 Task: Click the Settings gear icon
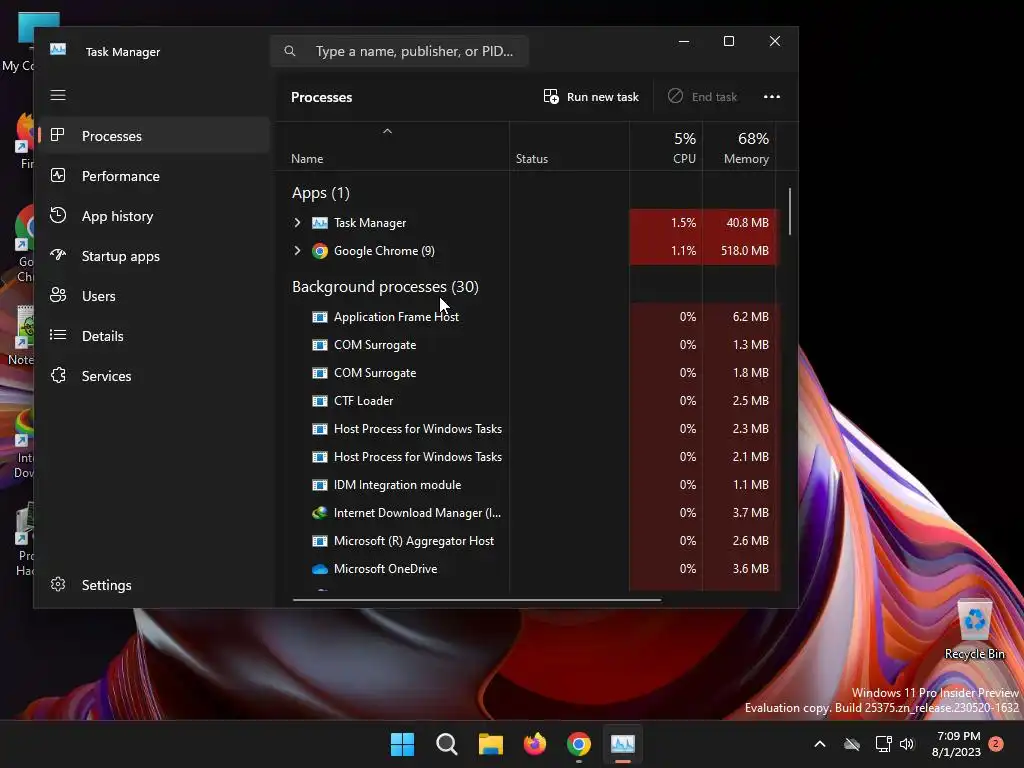pos(58,584)
